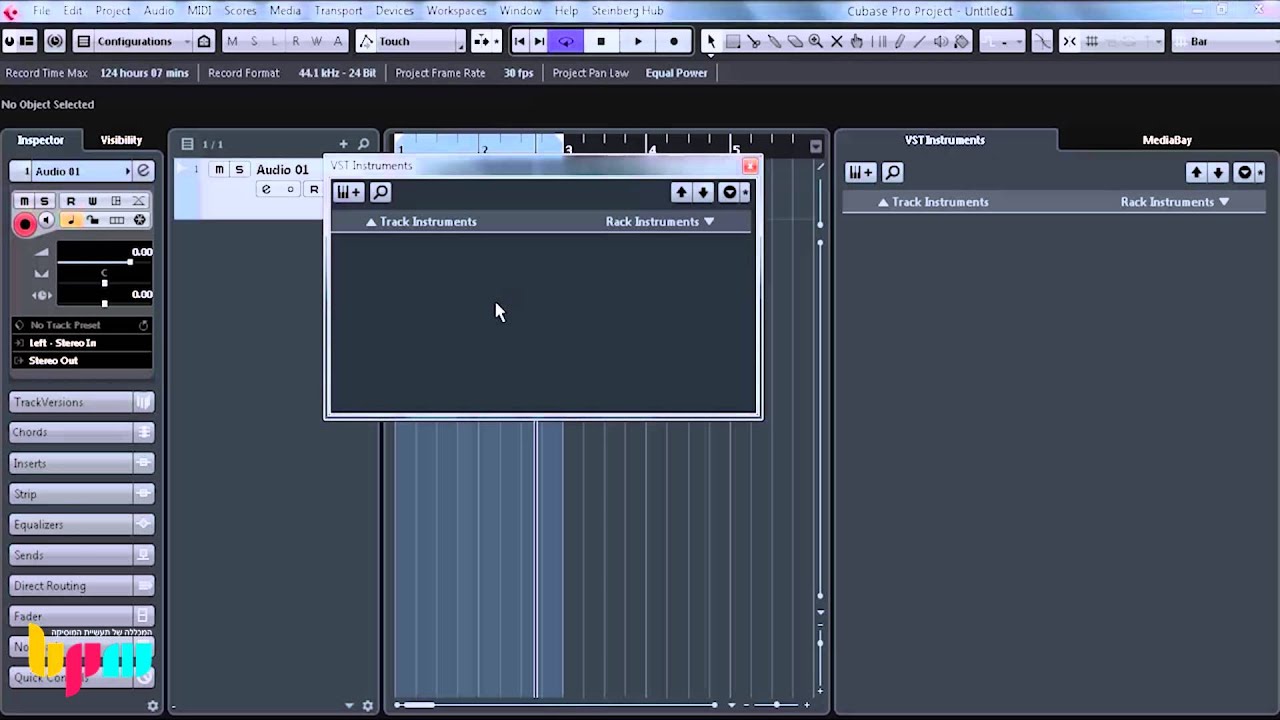Screen dimensions: 1280x720
Task: Open the Transport menu
Action: pyautogui.click(x=338, y=10)
